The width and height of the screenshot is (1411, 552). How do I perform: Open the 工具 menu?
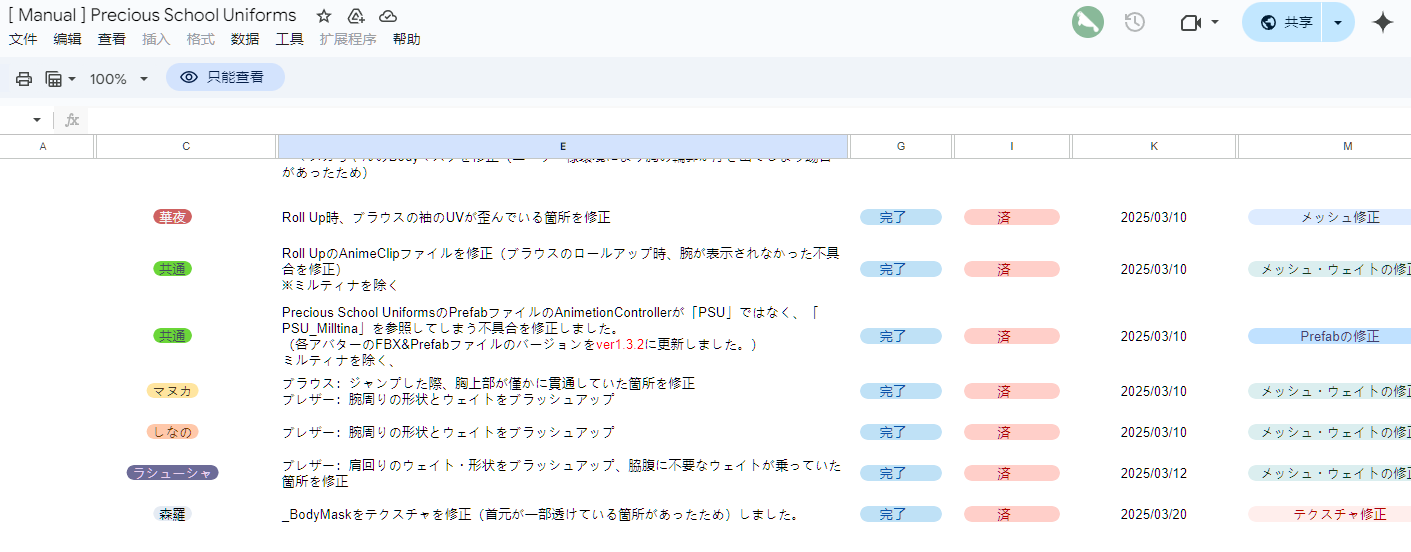coord(290,39)
